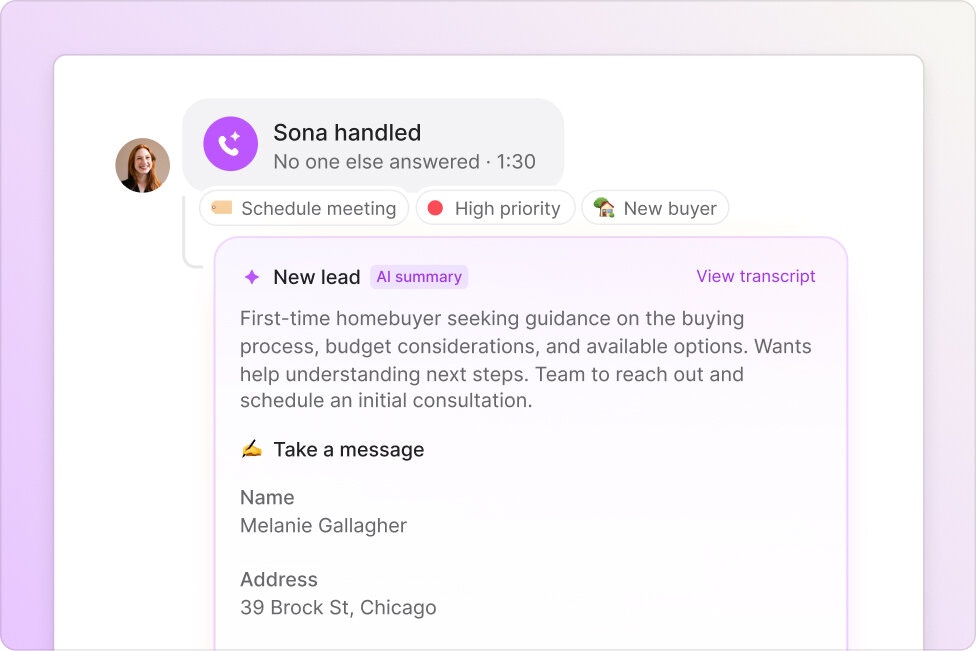
Task: Click the New lead heading
Action: tap(317, 277)
